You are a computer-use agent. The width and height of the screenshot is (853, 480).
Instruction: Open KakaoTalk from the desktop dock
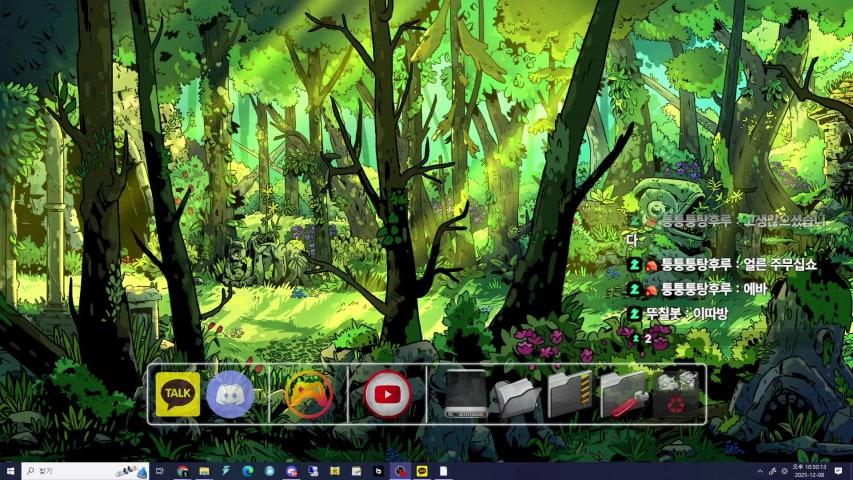(x=178, y=395)
